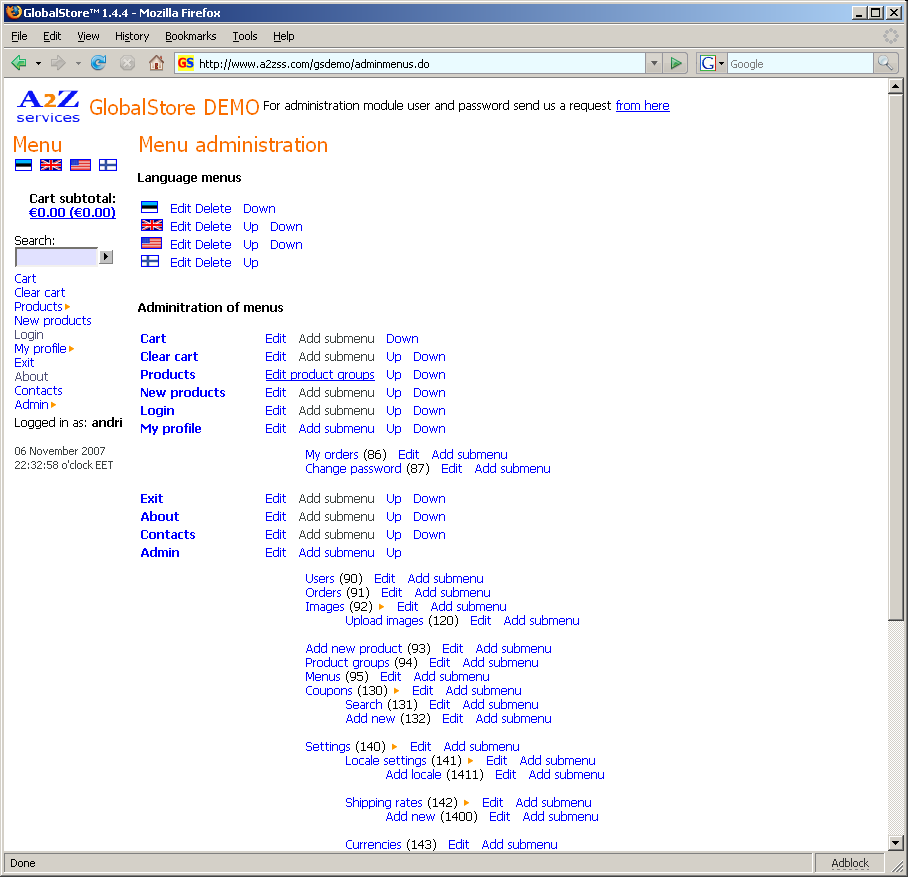Image resolution: width=908 pixels, height=877 pixels.
Task: Click the green Go button beside address bar
Action: click(x=676, y=63)
